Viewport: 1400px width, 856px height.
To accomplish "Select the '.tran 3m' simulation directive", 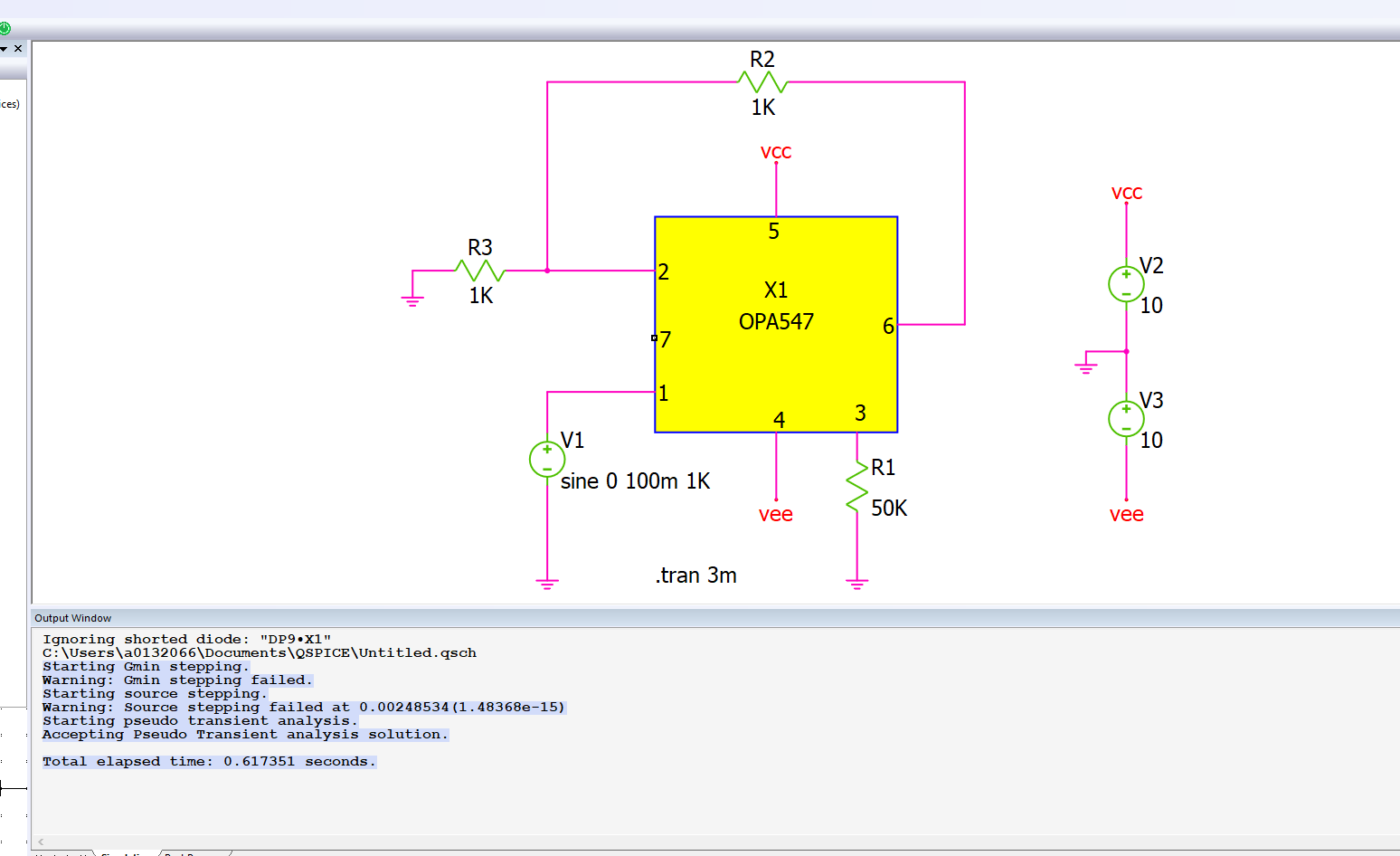I will point(695,575).
